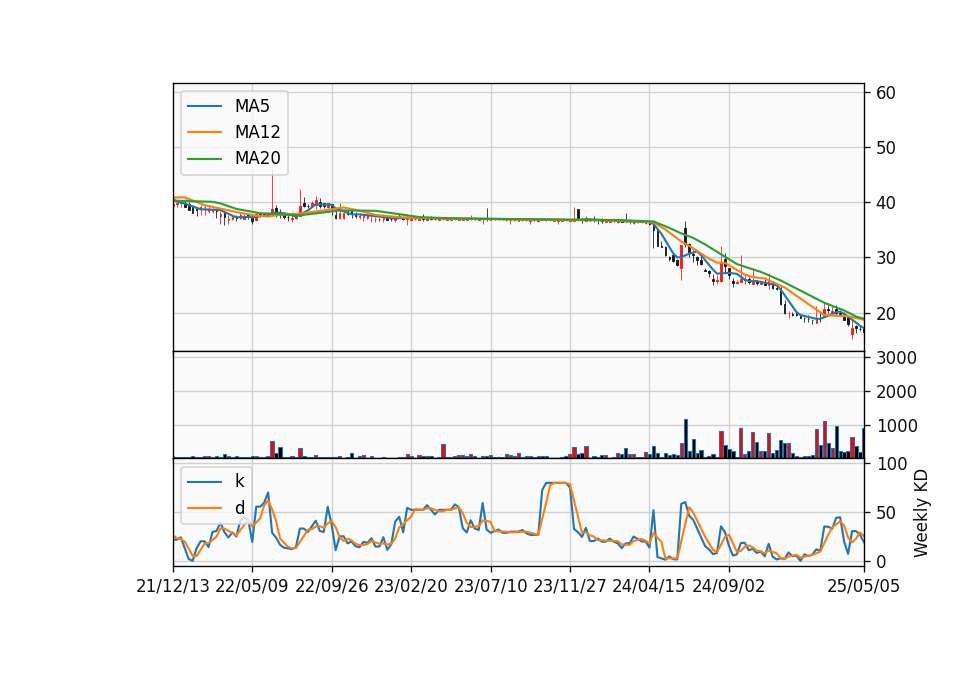Viewport: 960px width, 690px height.
Task: Click the price axis value 50
Action: (x=886, y=148)
